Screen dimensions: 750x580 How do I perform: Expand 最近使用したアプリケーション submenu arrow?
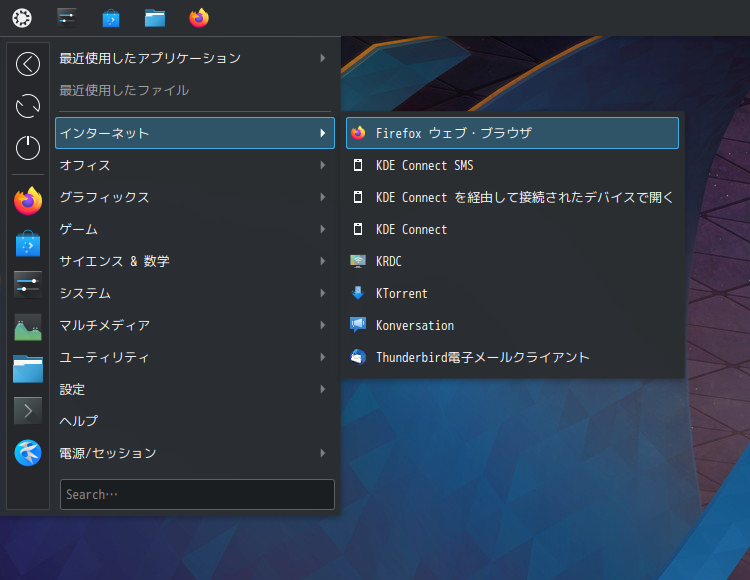click(x=323, y=58)
